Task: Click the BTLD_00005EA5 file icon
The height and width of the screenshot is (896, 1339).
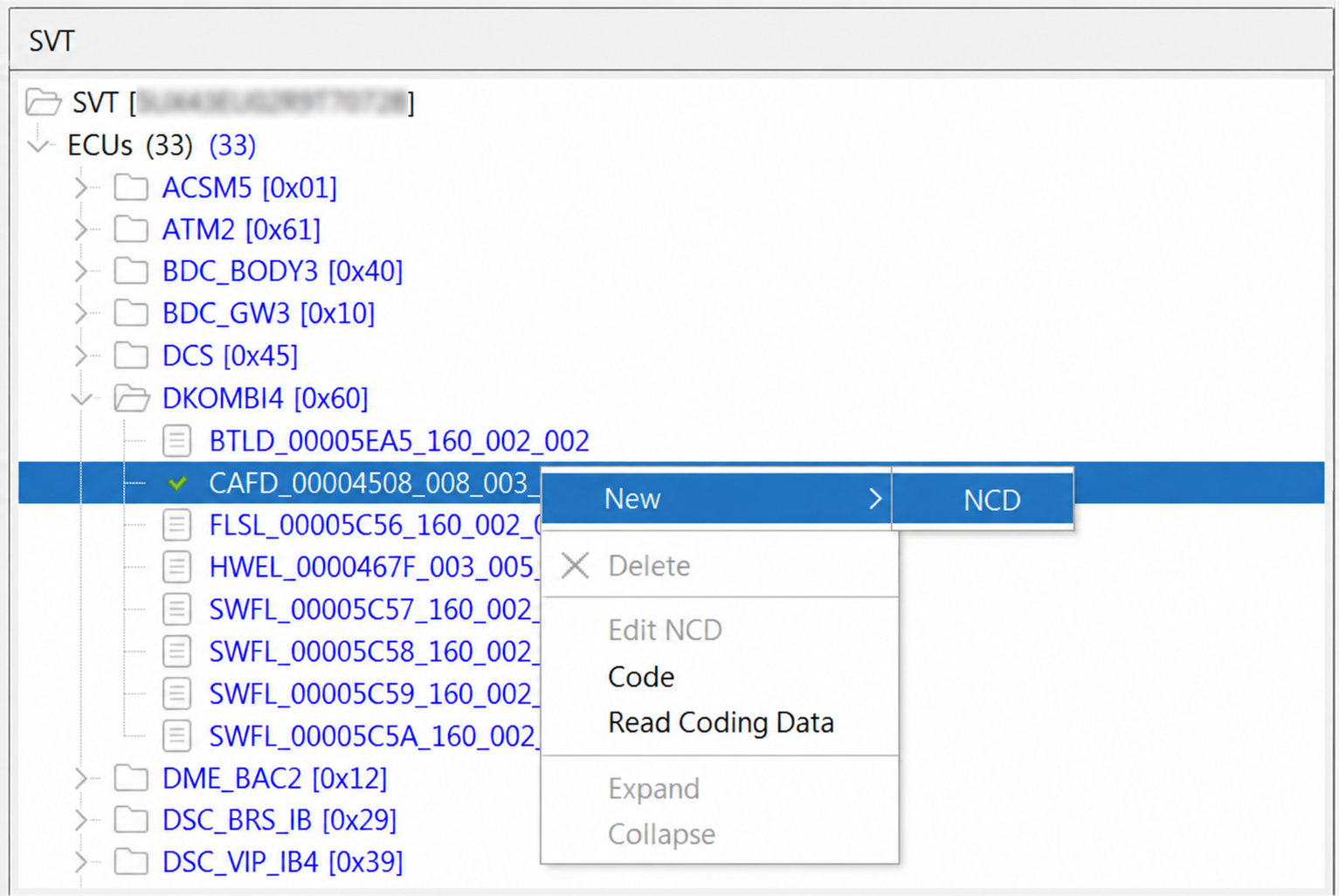Action: coord(176,441)
